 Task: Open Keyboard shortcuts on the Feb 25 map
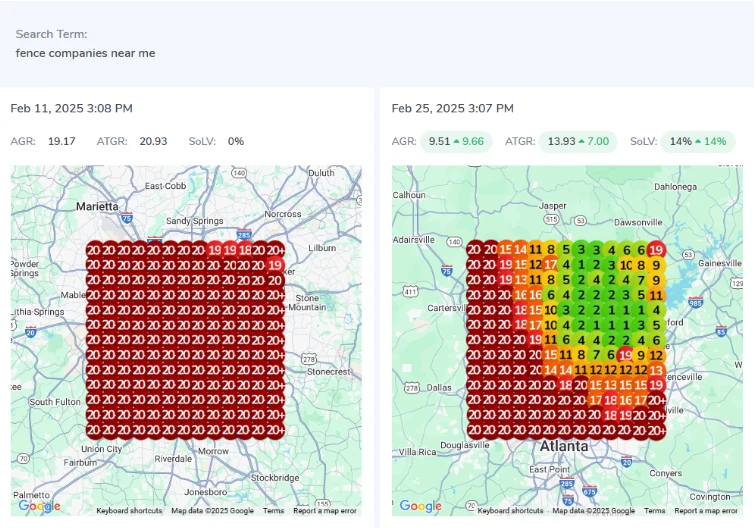(x=512, y=511)
